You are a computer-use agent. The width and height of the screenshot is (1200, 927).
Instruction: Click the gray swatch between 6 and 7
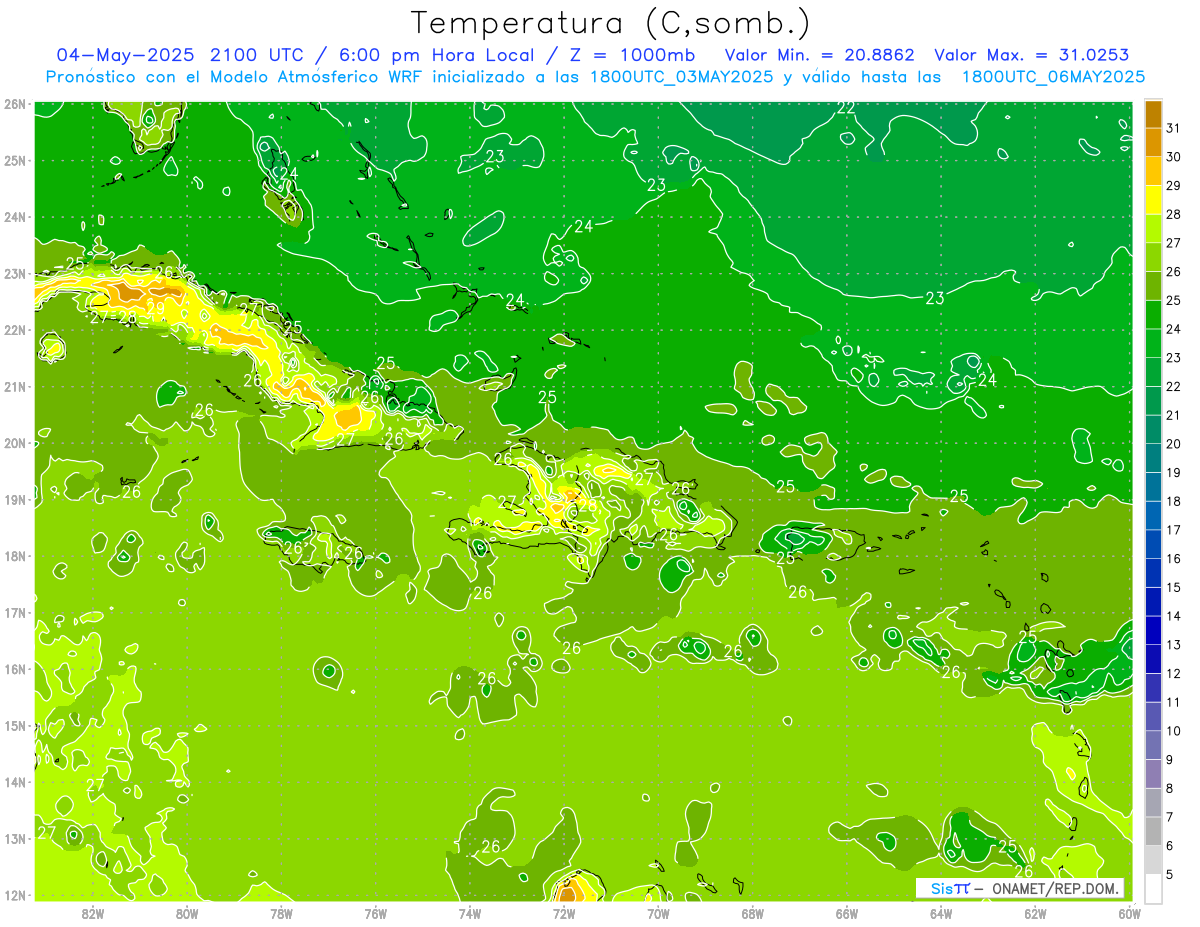point(1153,831)
